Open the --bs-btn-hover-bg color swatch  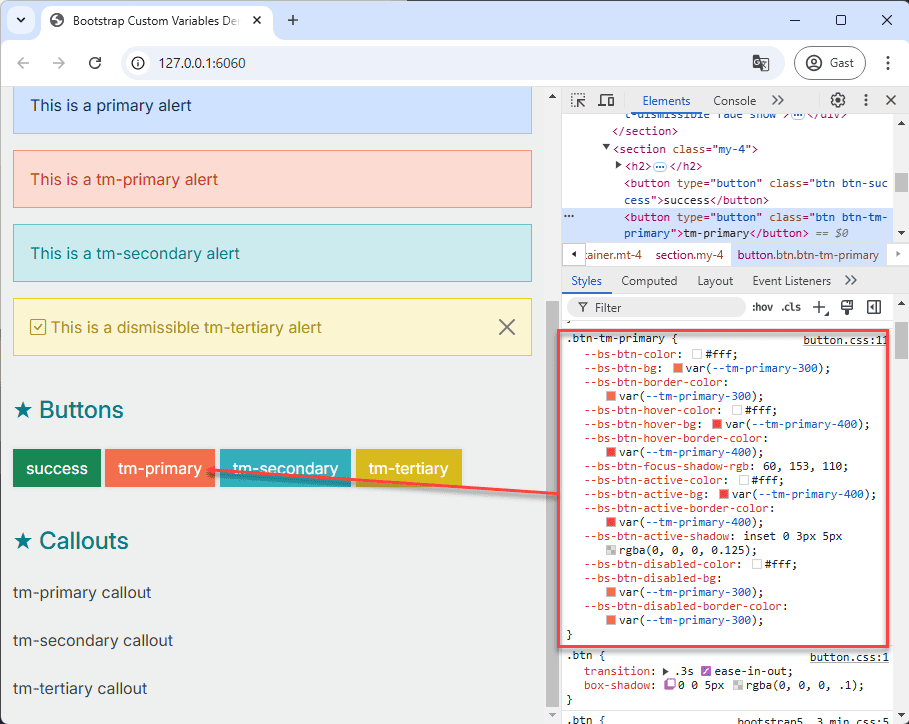(x=717, y=424)
